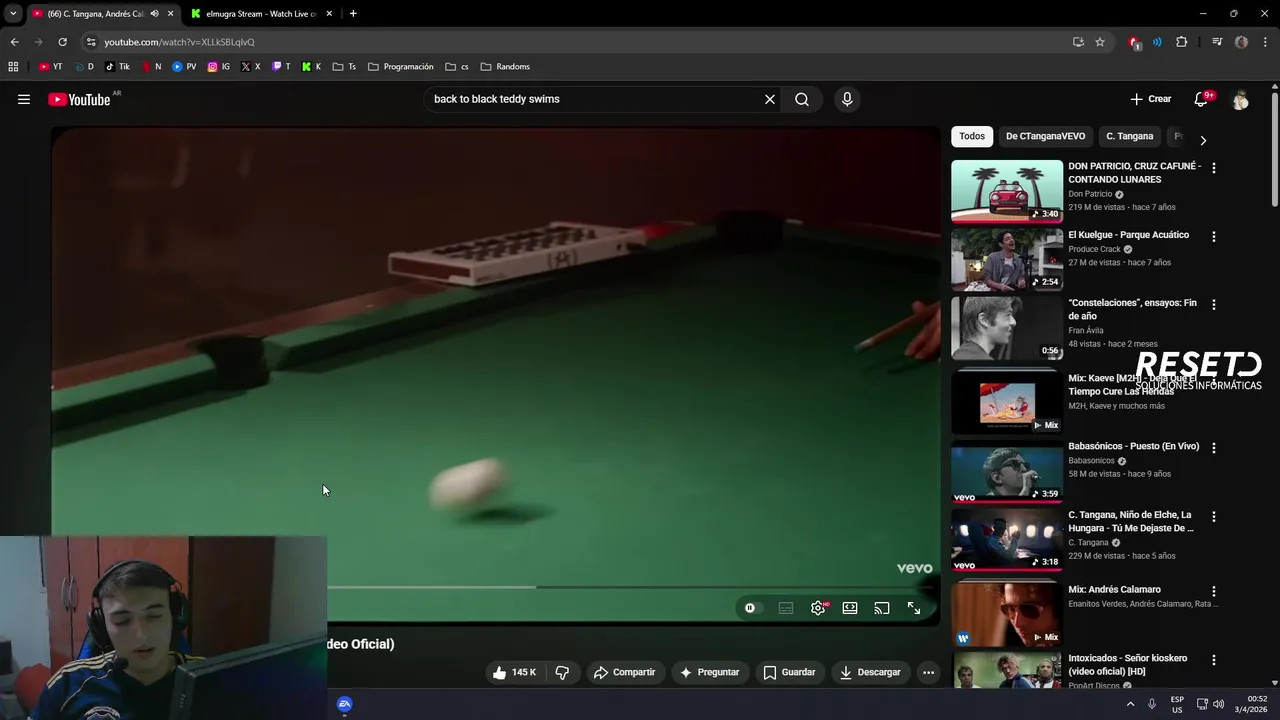1280x720 pixels.
Task: Open the YouTube notifications bell
Action: click(x=1202, y=99)
